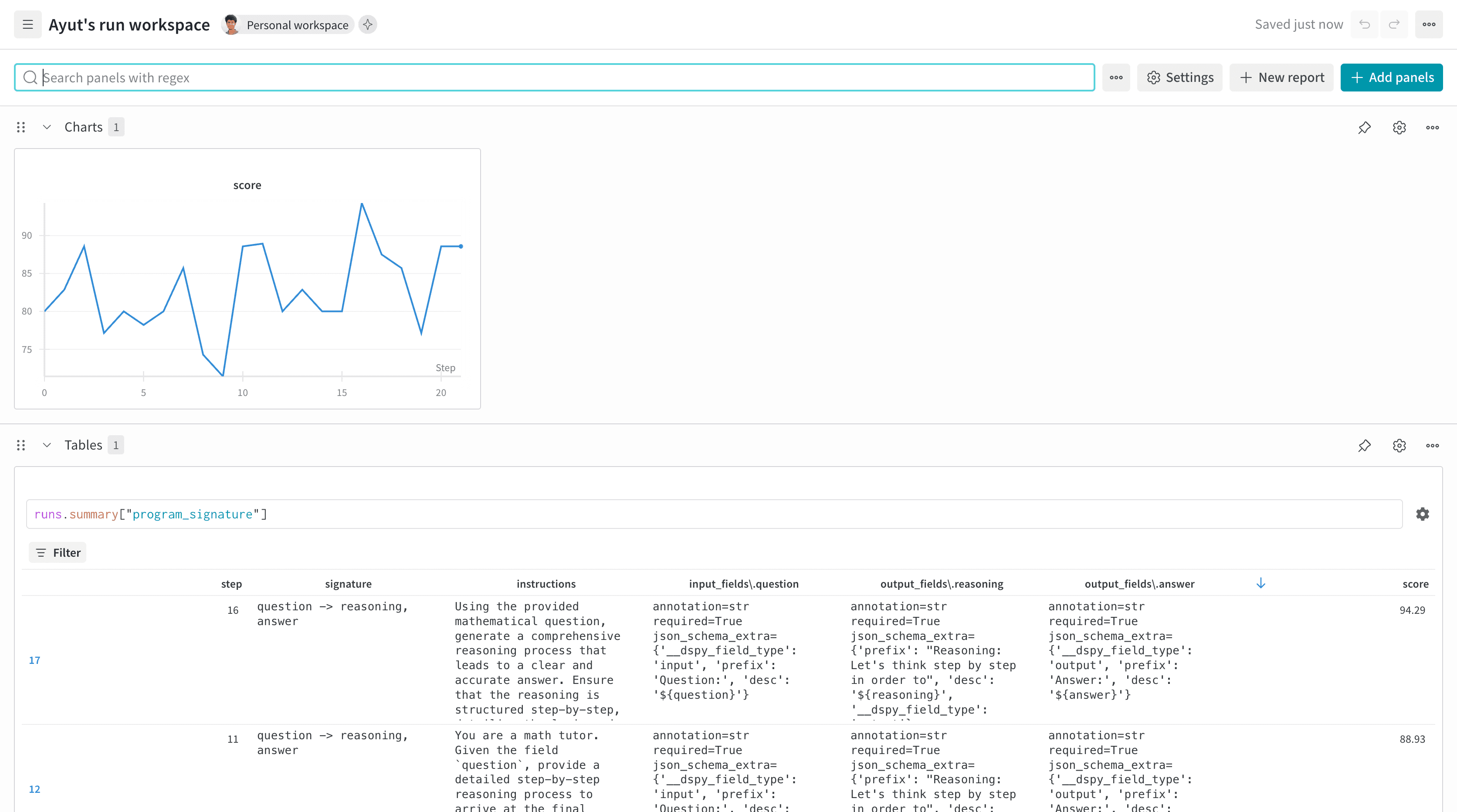Collapse the Tables section

pyautogui.click(x=47, y=445)
